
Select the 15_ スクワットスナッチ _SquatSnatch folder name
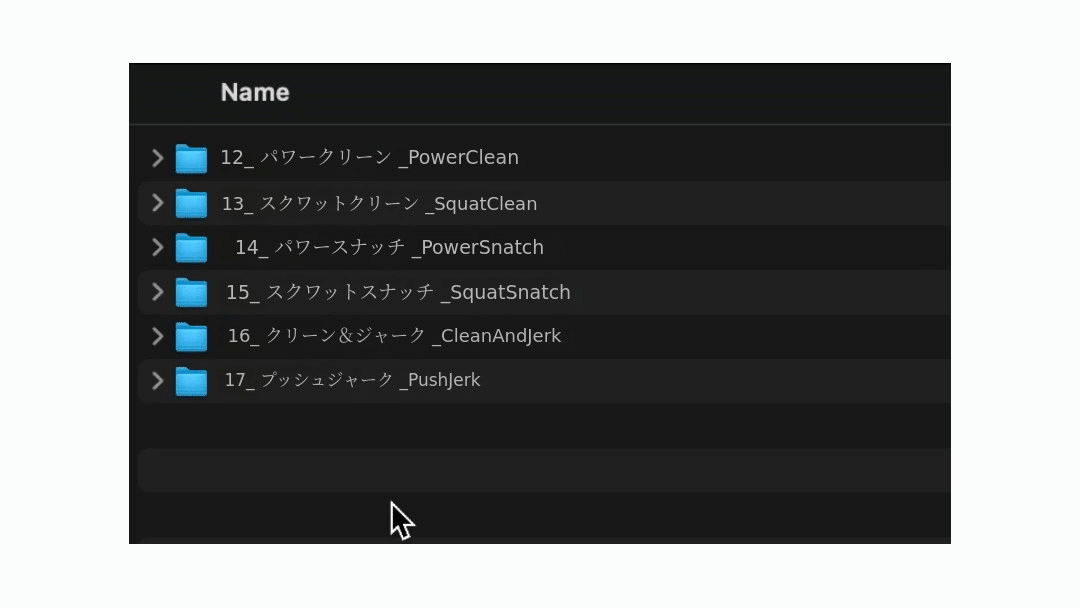point(398,292)
